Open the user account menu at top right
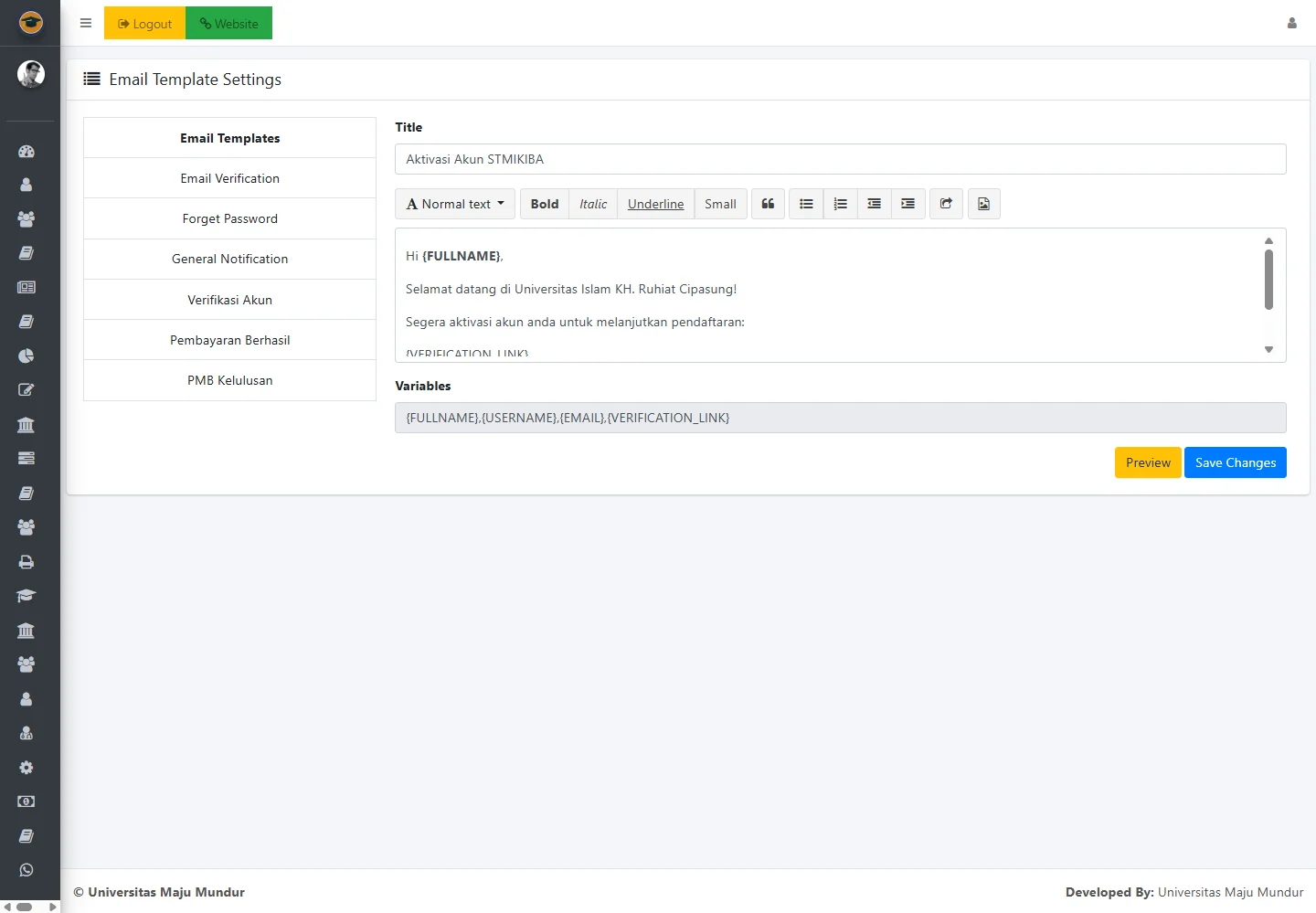This screenshot has height=913, width=1316. tap(1291, 24)
